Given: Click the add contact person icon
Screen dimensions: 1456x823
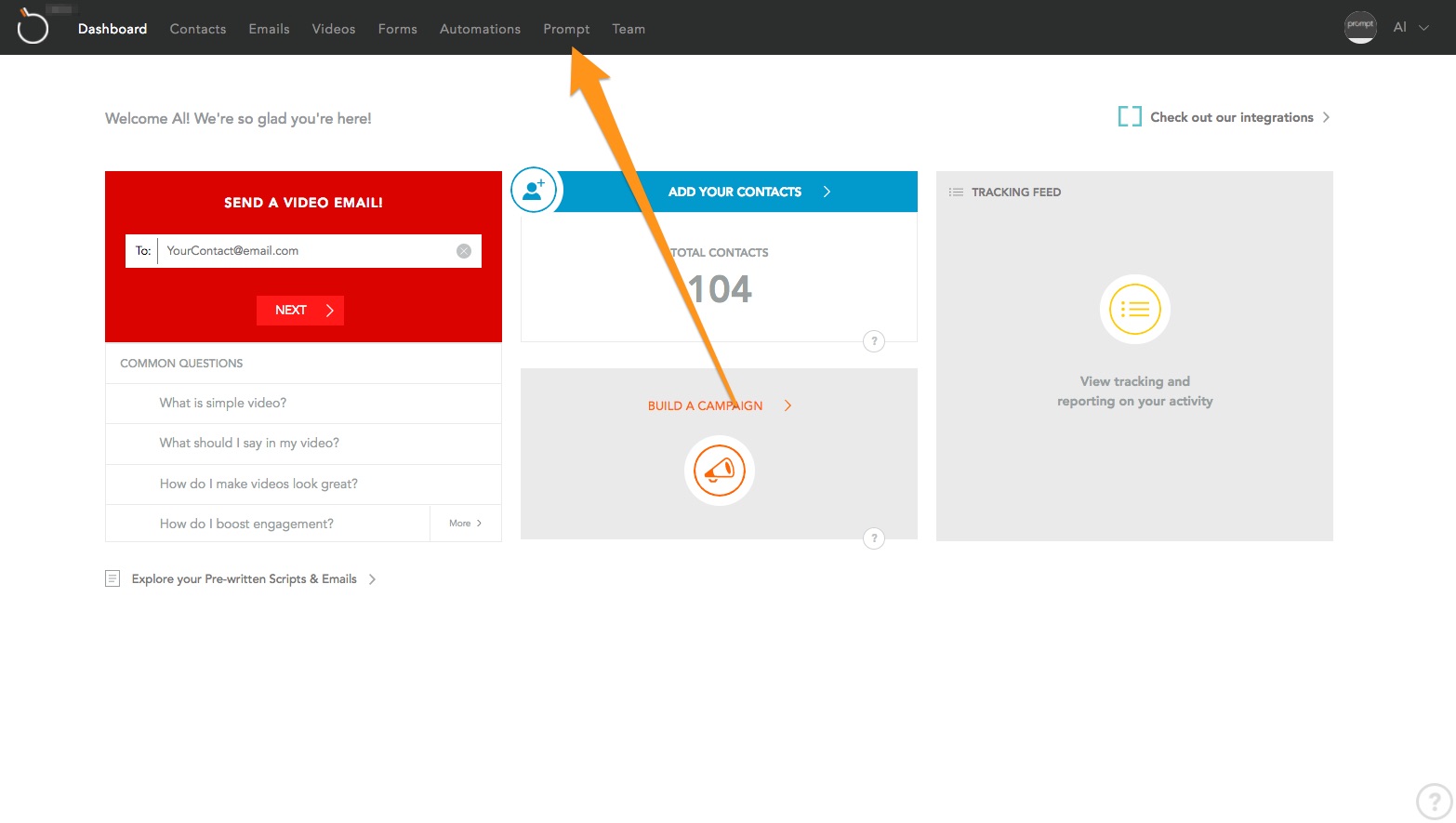Looking at the screenshot, I should 534,190.
